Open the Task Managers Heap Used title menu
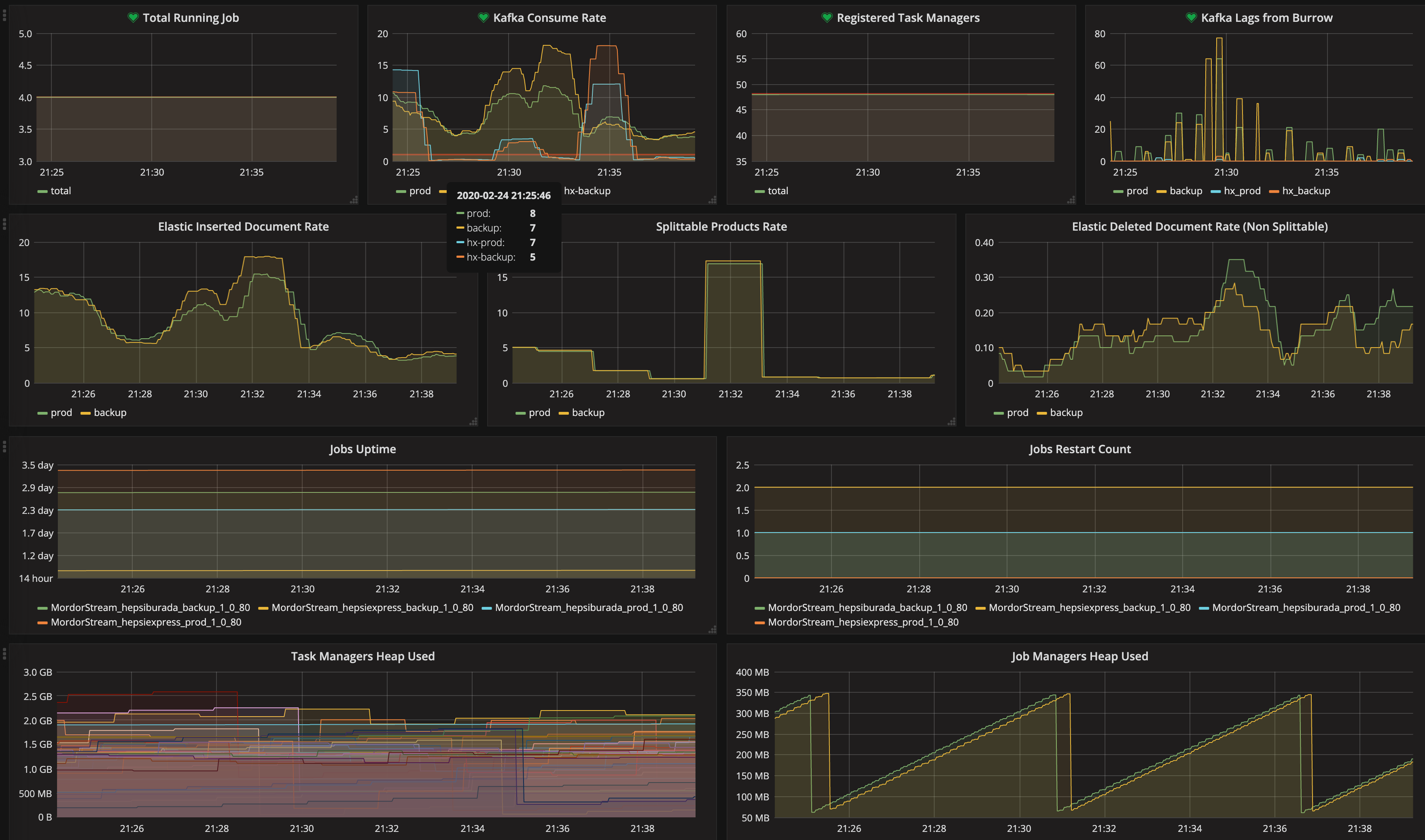This screenshot has height=840, width=1425. tap(363, 656)
